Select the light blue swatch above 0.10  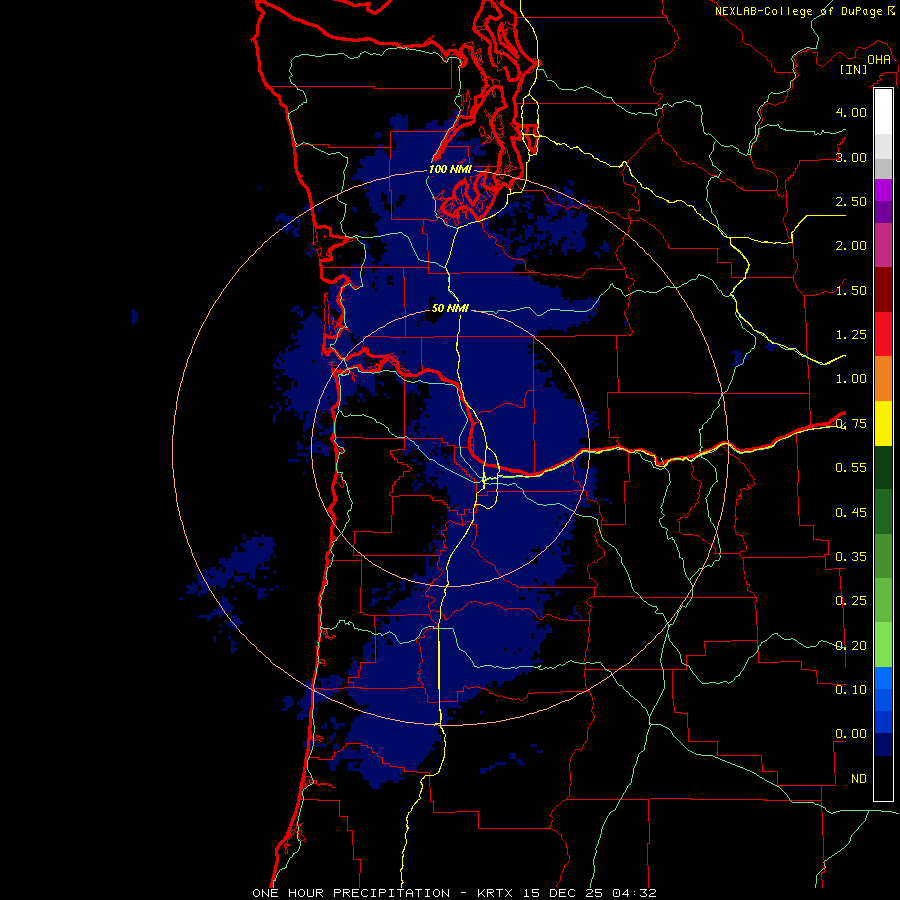coord(883,678)
